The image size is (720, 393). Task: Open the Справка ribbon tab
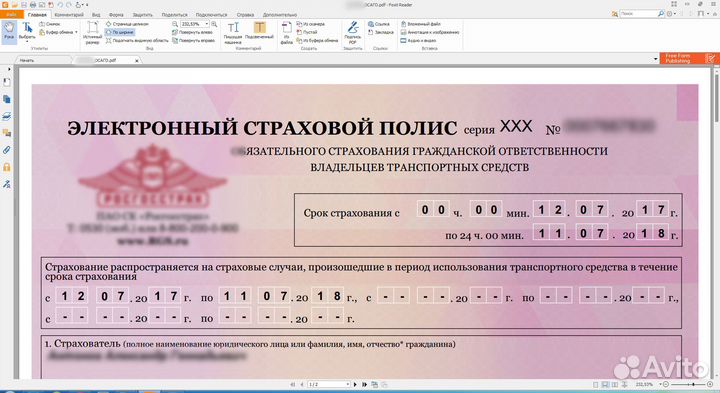click(245, 15)
